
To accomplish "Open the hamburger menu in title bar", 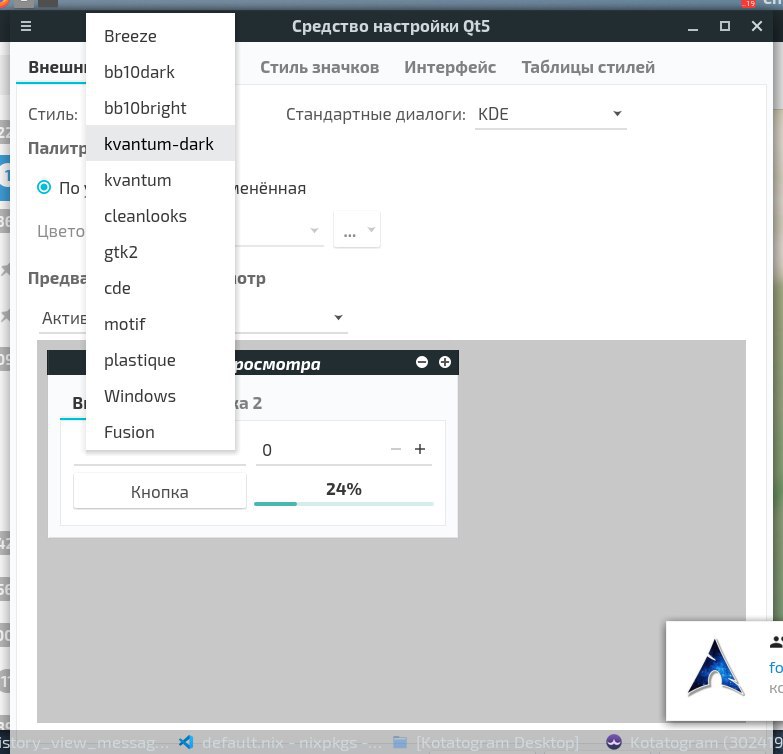I will (26, 26).
